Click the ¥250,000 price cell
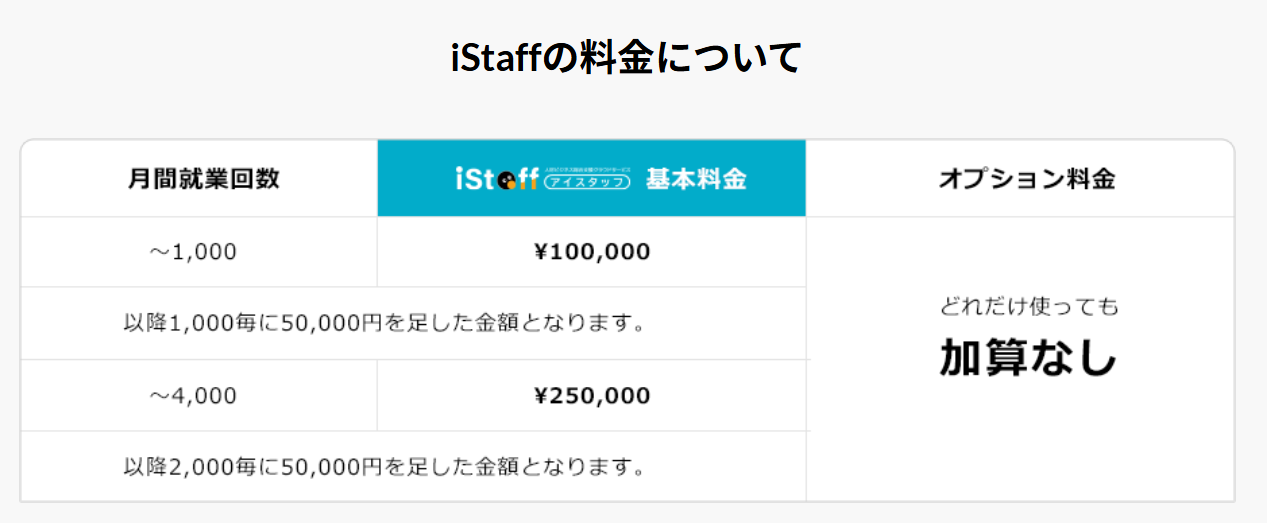The height and width of the screenshot is (523, 1267). click(x=592, y=395)
